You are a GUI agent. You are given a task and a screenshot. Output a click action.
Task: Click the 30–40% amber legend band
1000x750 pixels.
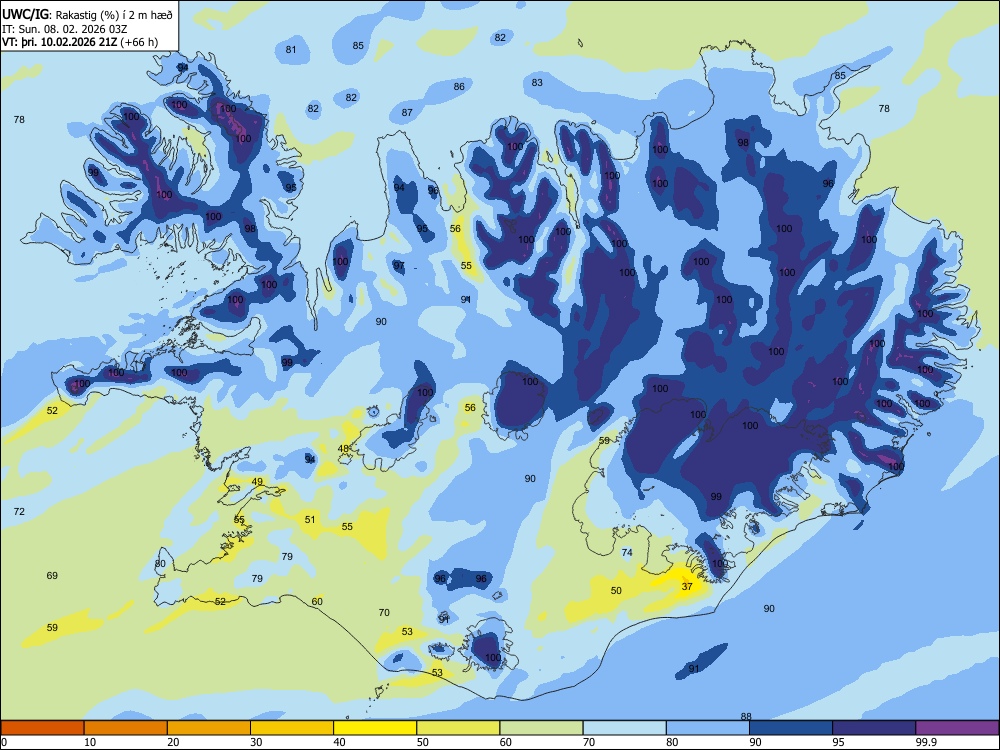click(x=292, y=728)
